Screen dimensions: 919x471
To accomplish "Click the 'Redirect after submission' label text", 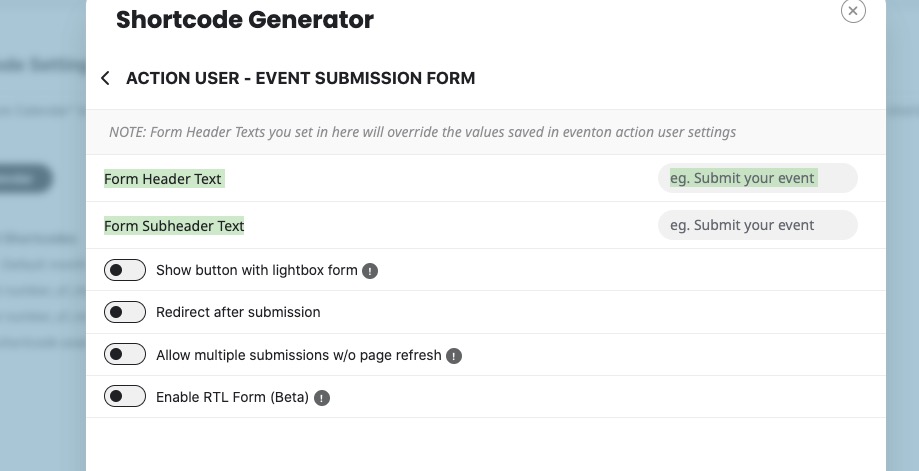I will click(x=238, y=313).
